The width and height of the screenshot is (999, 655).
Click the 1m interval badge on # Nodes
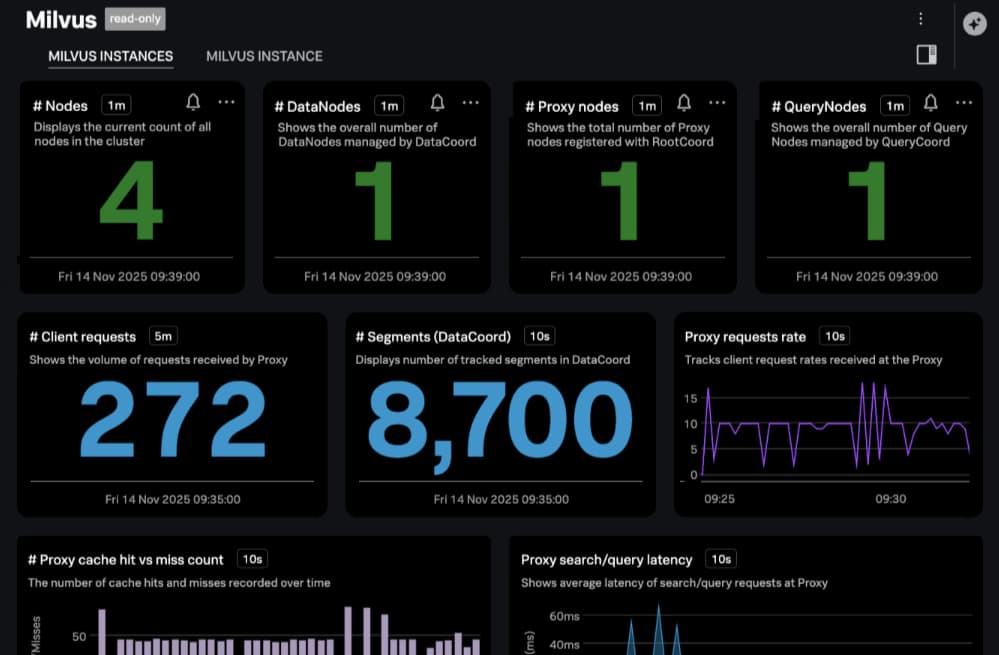(117, 105)
